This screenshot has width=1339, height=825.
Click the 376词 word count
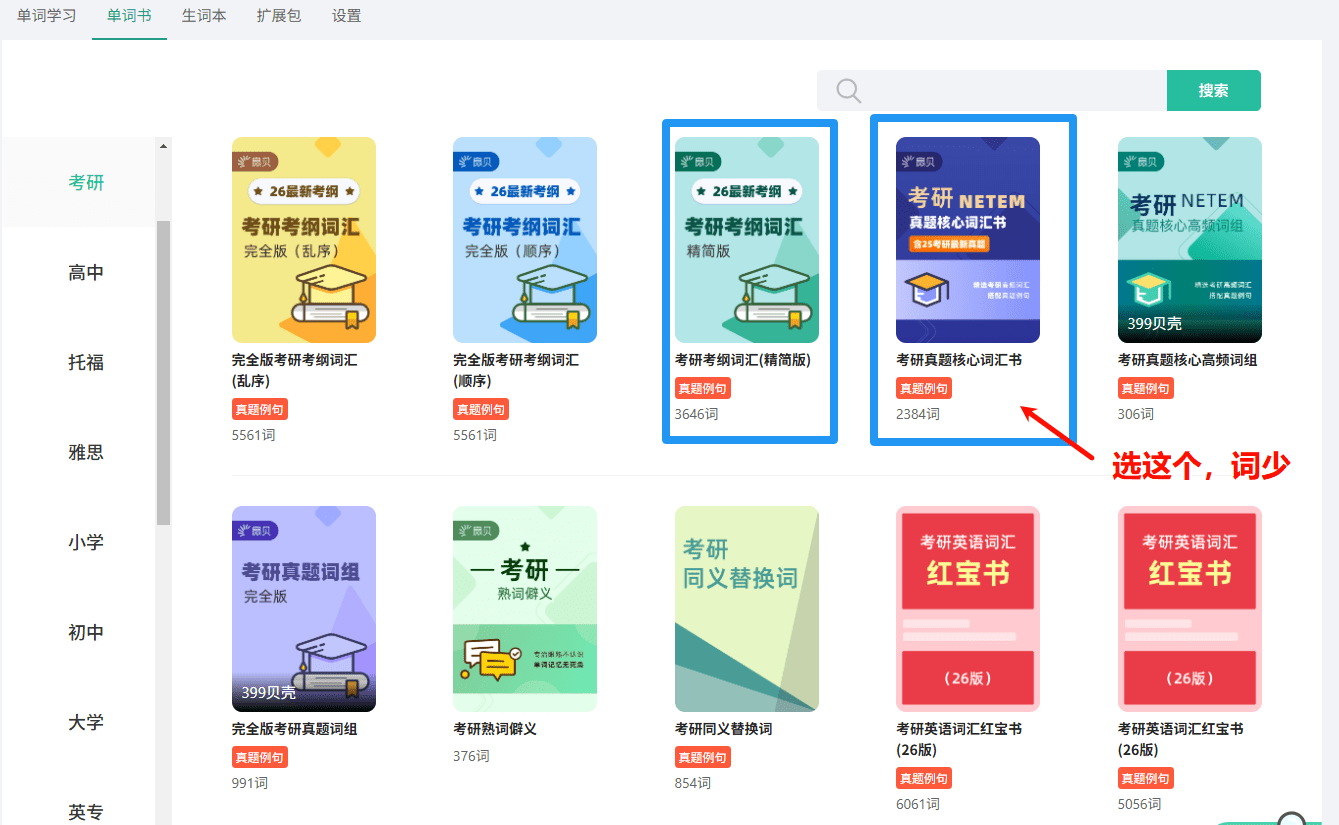(x=471, y=756)
